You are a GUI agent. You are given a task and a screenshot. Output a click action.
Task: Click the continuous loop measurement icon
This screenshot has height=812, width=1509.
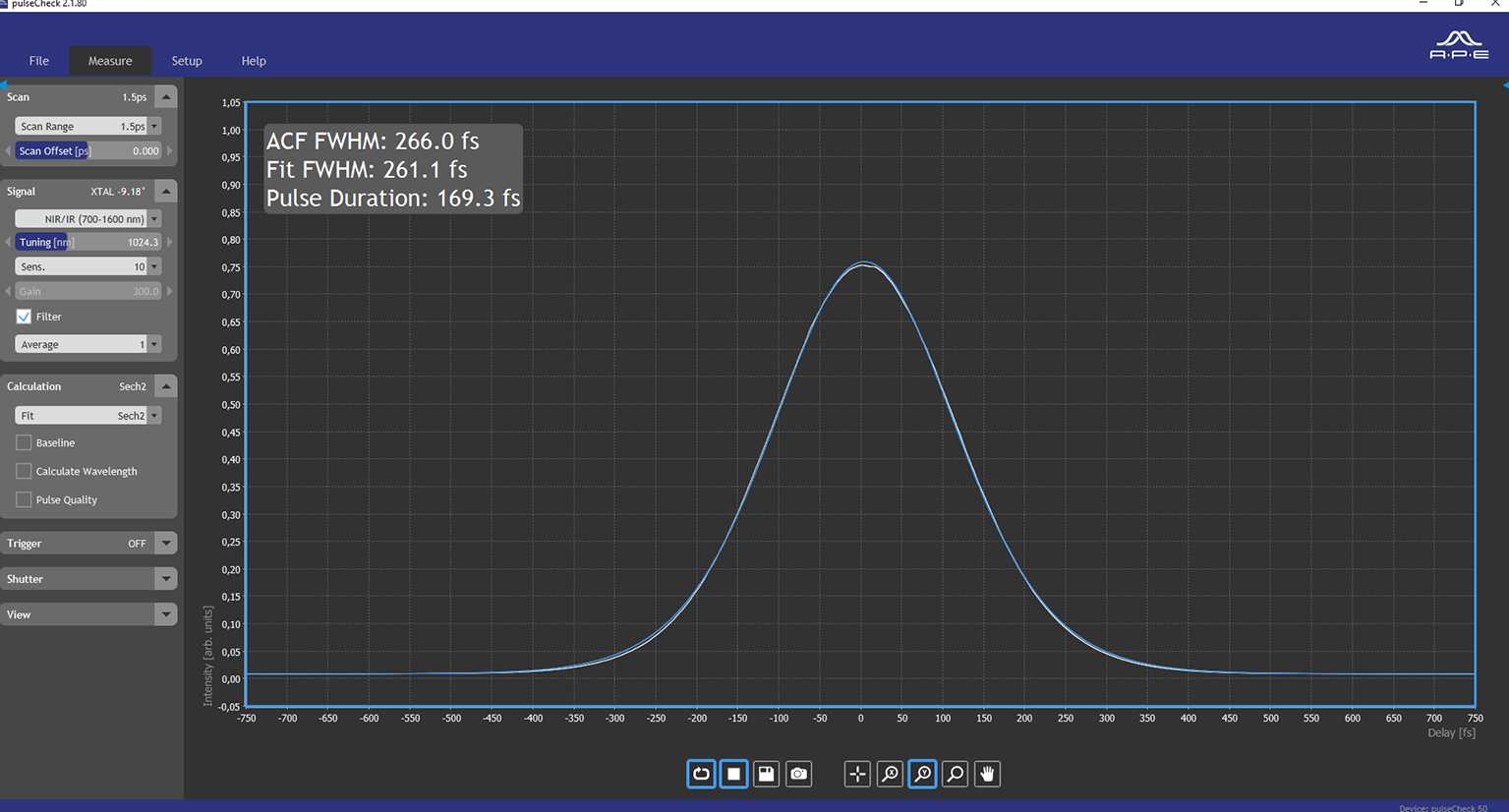click(x=701, y=774)
